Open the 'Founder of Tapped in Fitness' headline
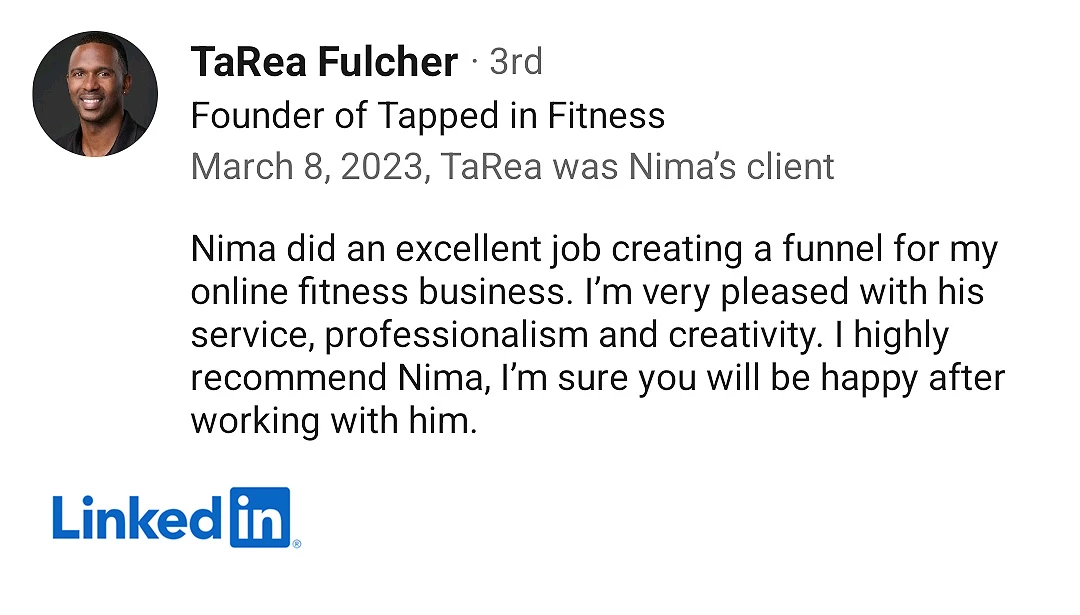The height and width of the screenshot is (615, 1080). tap(428, 116)
